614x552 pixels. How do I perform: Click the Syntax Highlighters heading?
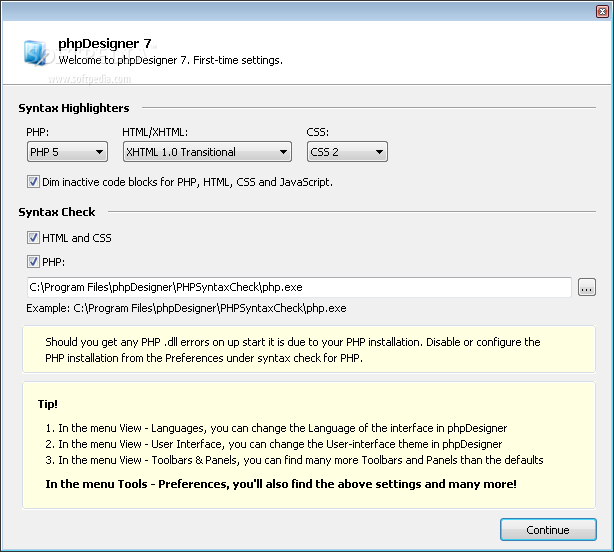[x=74, y=108]
